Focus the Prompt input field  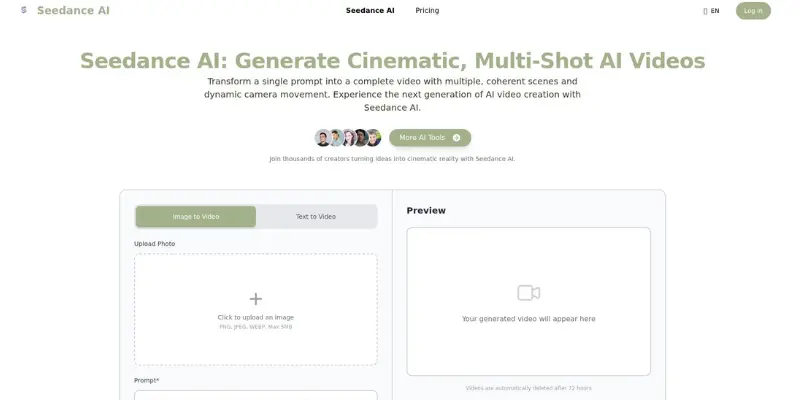(x=256, y=395)
